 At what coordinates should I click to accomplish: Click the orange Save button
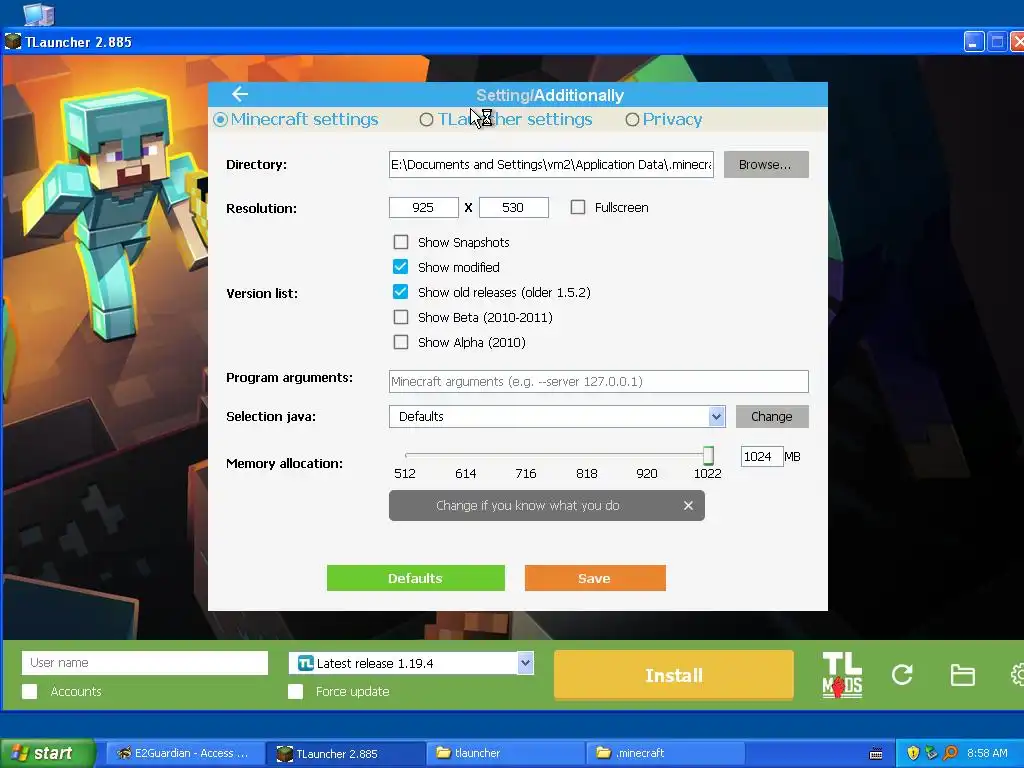tap(595, 578)
